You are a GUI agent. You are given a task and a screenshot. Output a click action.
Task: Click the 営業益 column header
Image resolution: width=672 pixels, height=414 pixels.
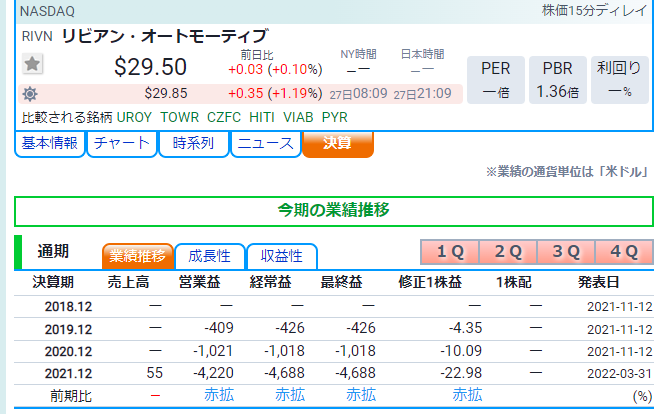[199, 282]
